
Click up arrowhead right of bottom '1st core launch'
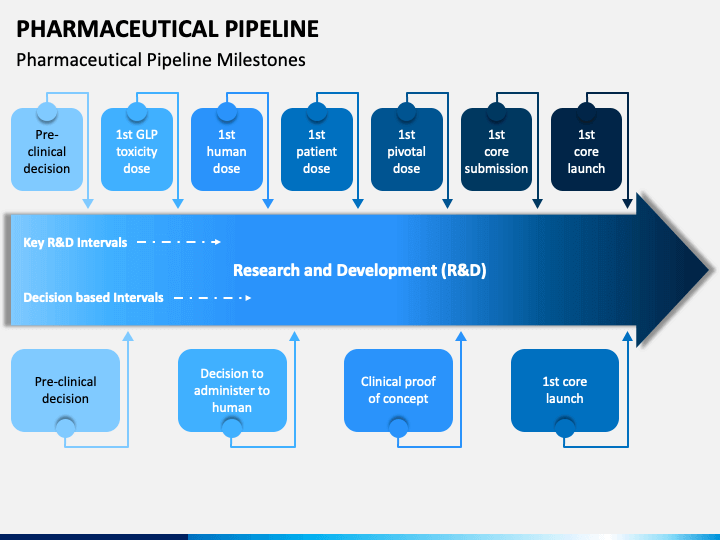628,336
